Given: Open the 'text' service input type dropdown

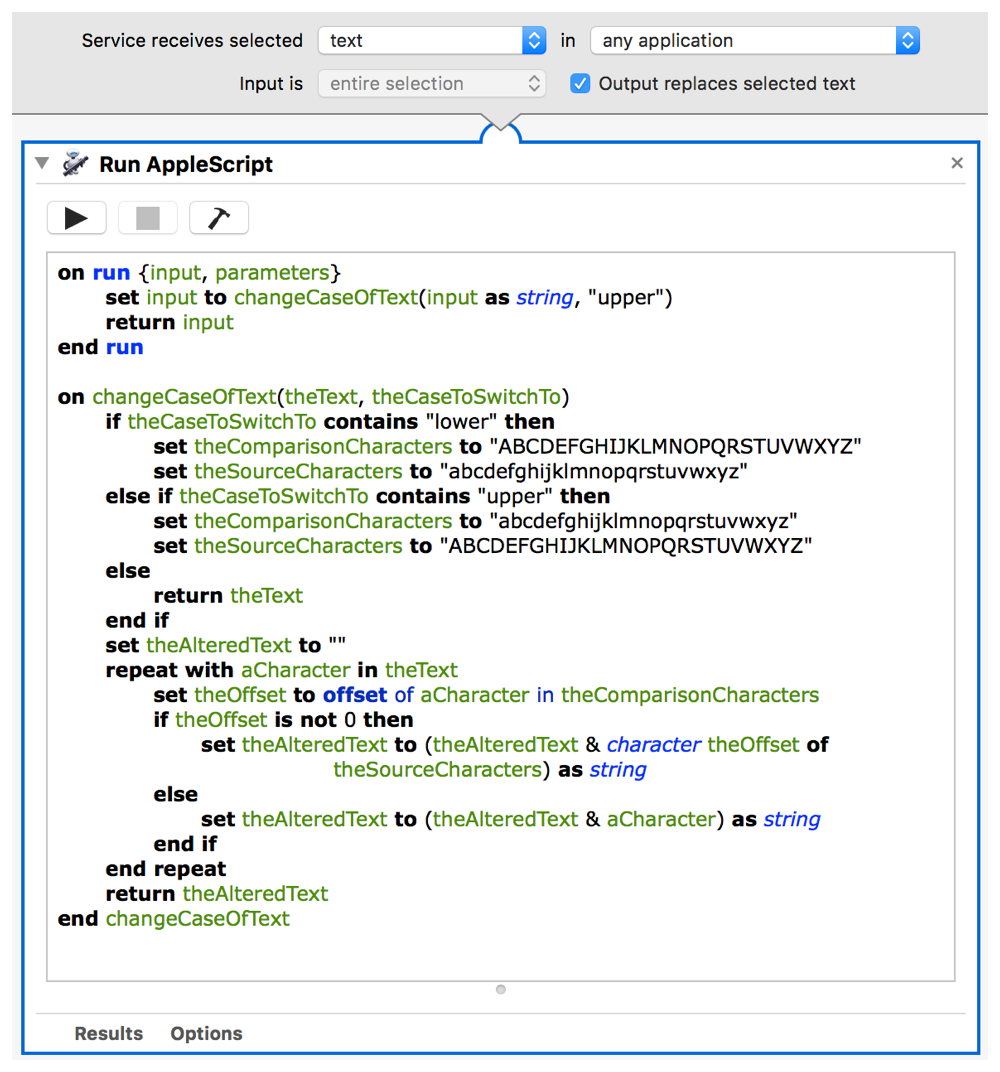Looking at the screenshot, I should pos(432,41).
